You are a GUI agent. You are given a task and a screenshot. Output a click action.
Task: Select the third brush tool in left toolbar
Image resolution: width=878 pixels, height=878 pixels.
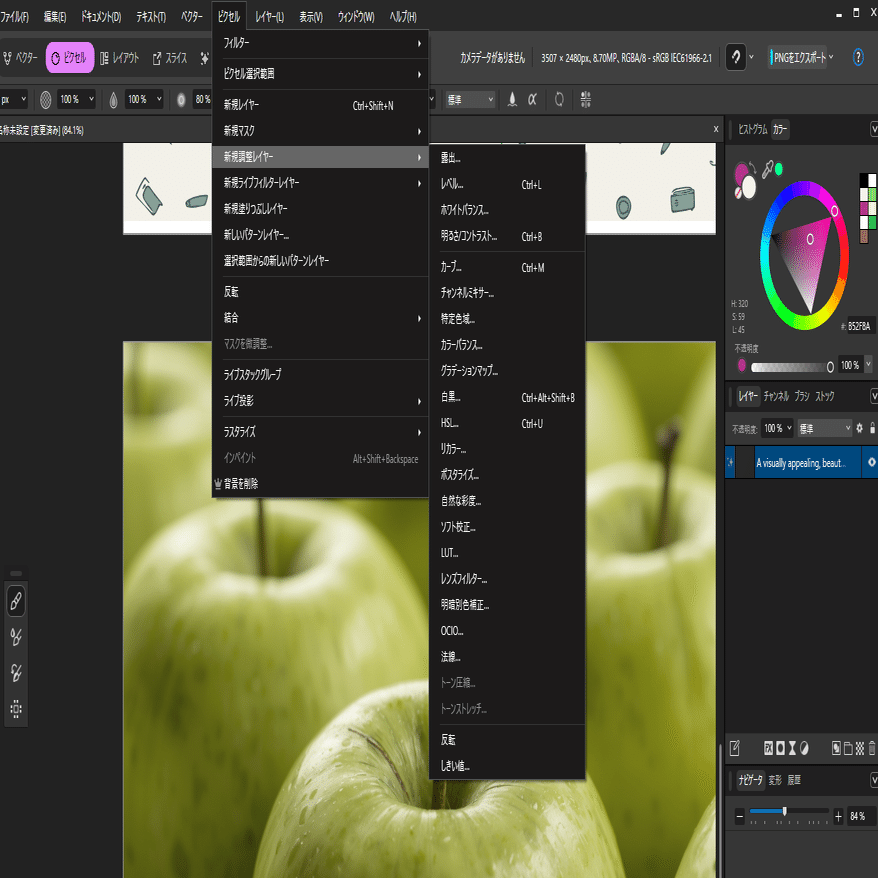point(16,672)
